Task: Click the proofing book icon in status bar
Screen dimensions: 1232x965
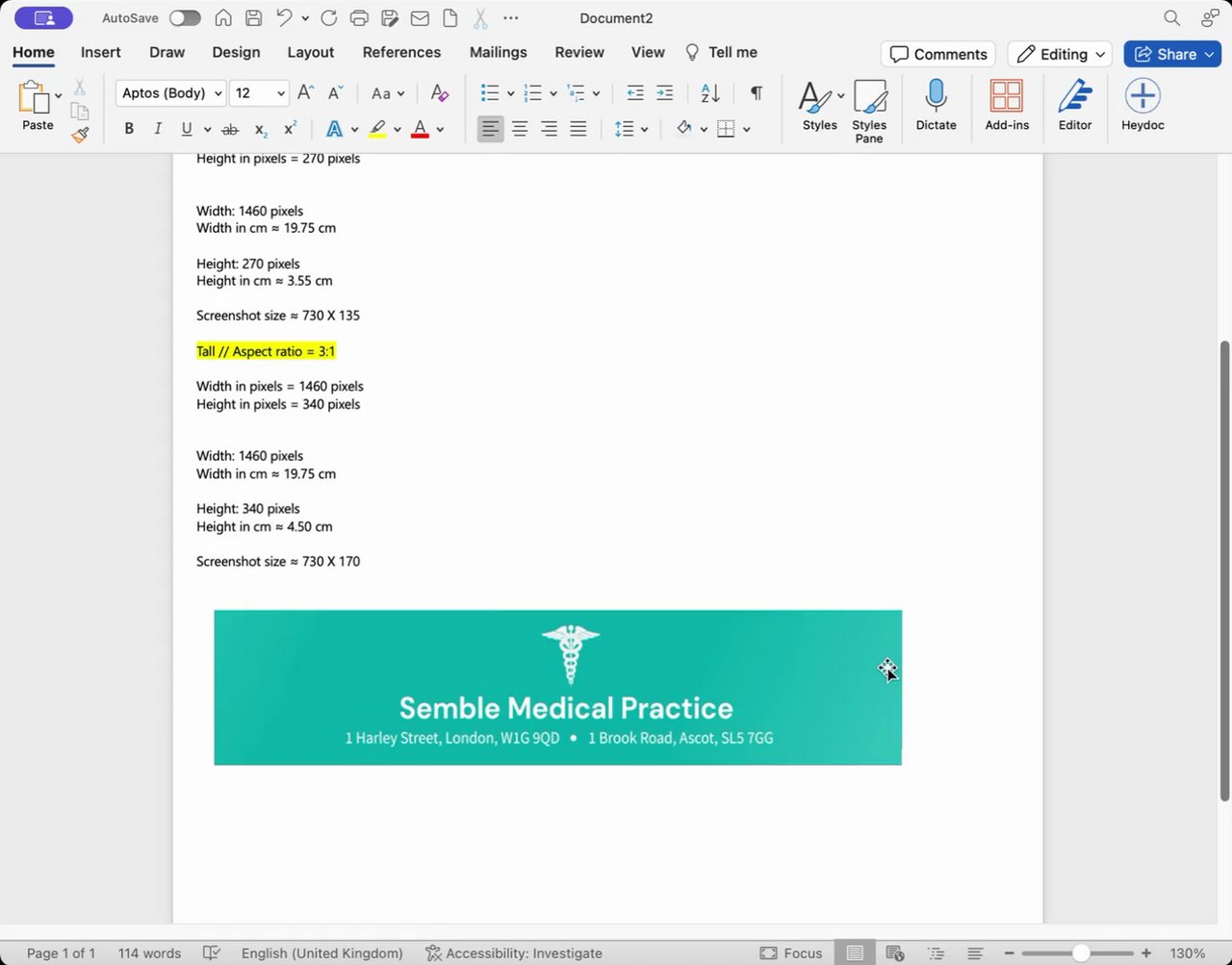Action: pos(212,952)
